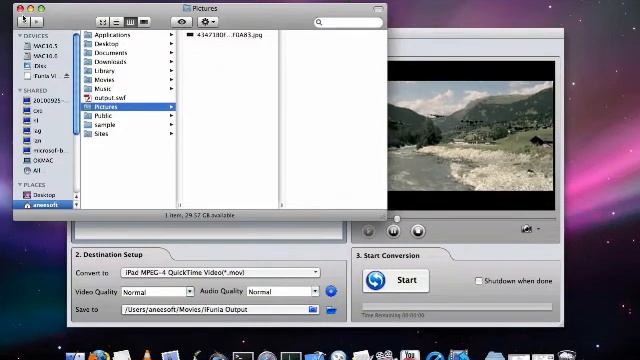Viewport: 640px width, 360px height.
Task: Select aneesoft home in sidebar
Action: 42,205
